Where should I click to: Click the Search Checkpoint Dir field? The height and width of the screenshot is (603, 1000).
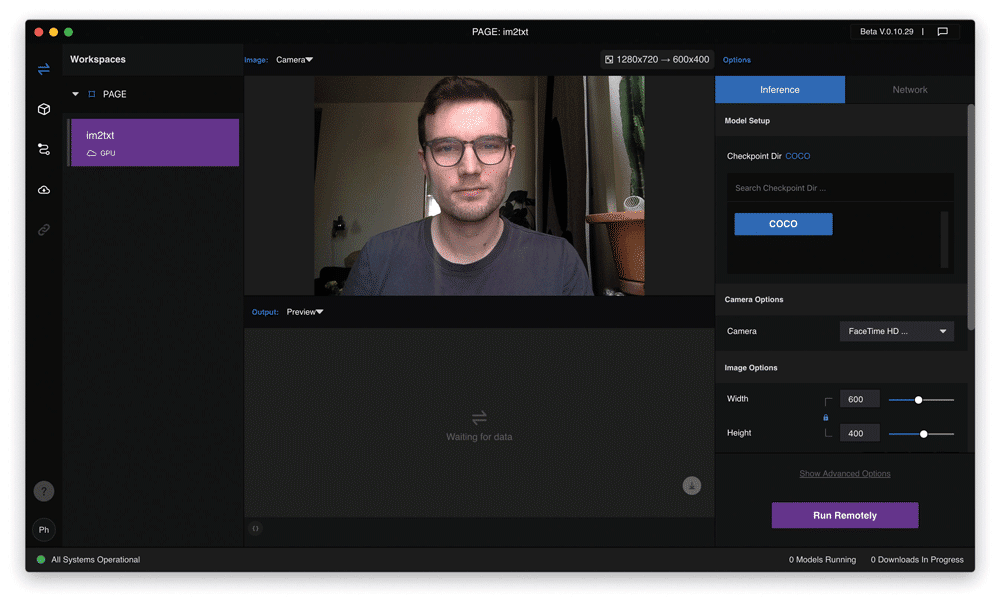point(839,188)
